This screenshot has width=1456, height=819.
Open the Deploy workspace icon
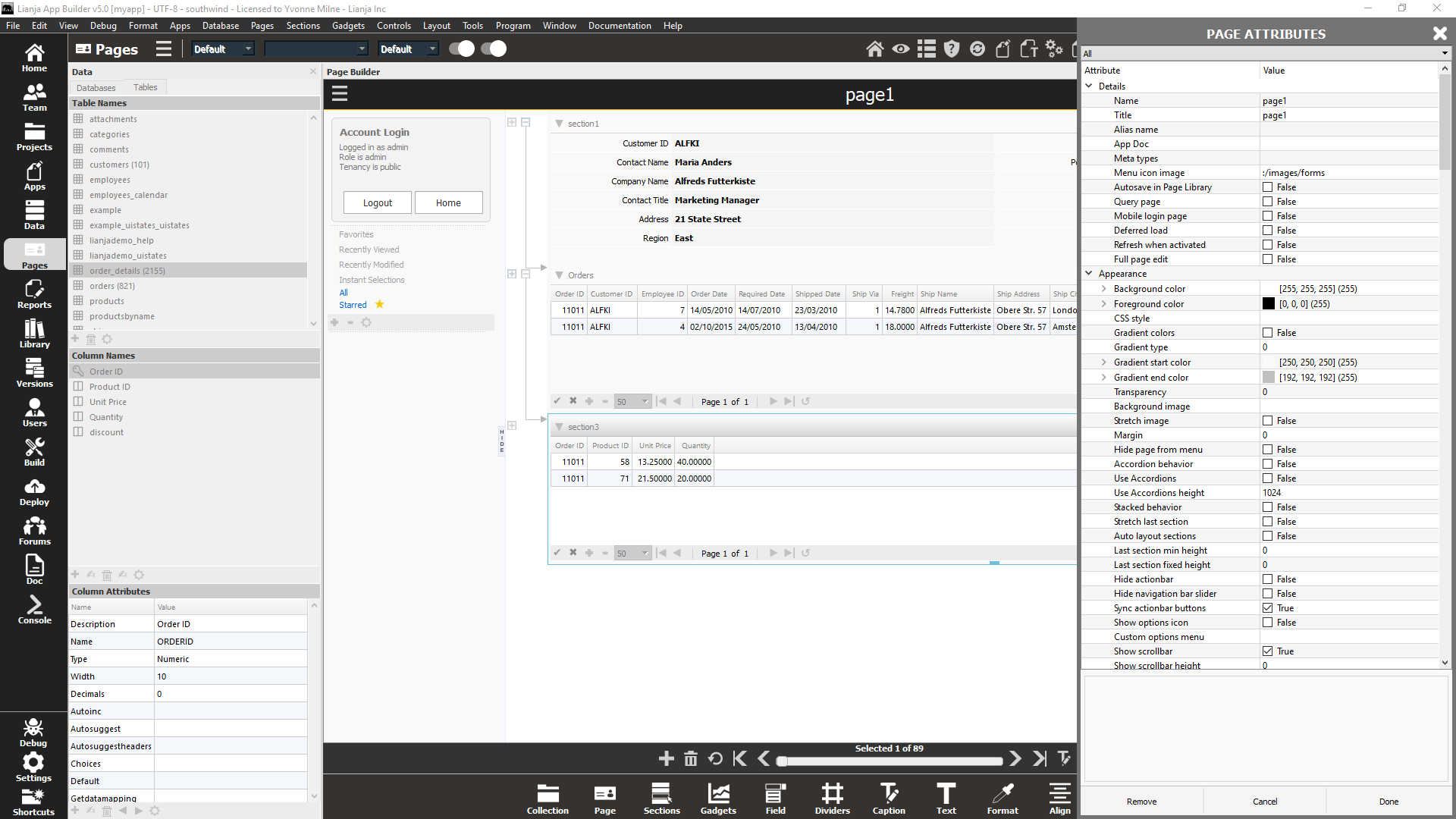coord(34,491)
